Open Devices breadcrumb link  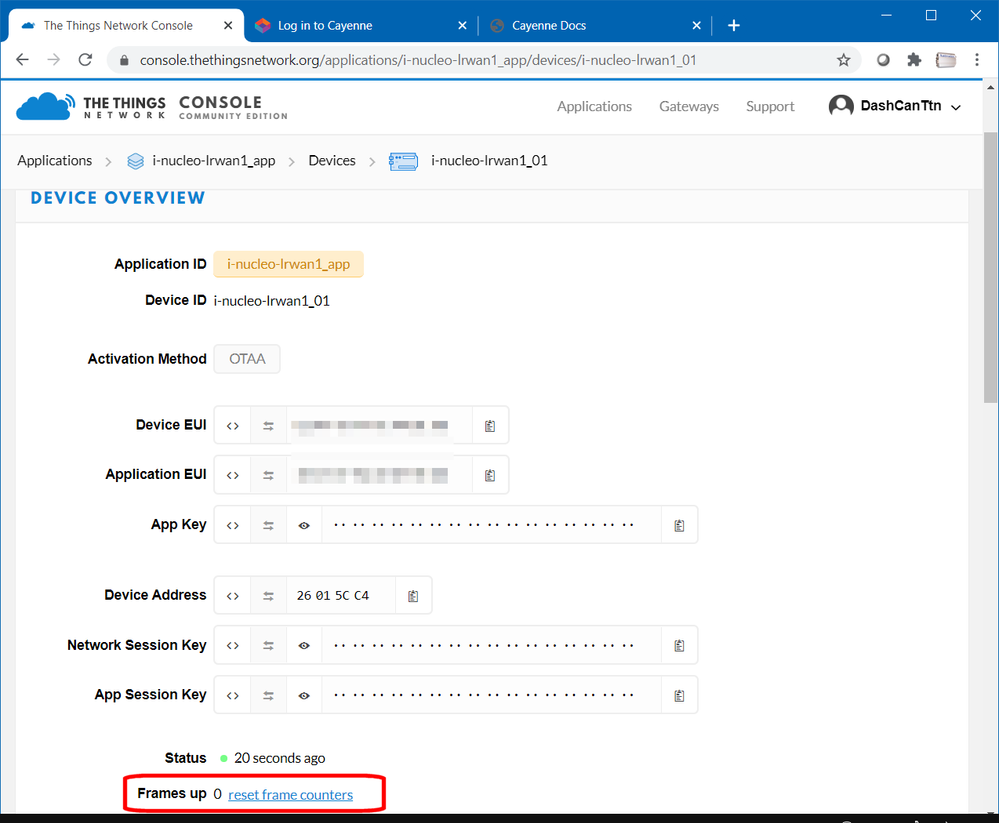pos(332,161)
